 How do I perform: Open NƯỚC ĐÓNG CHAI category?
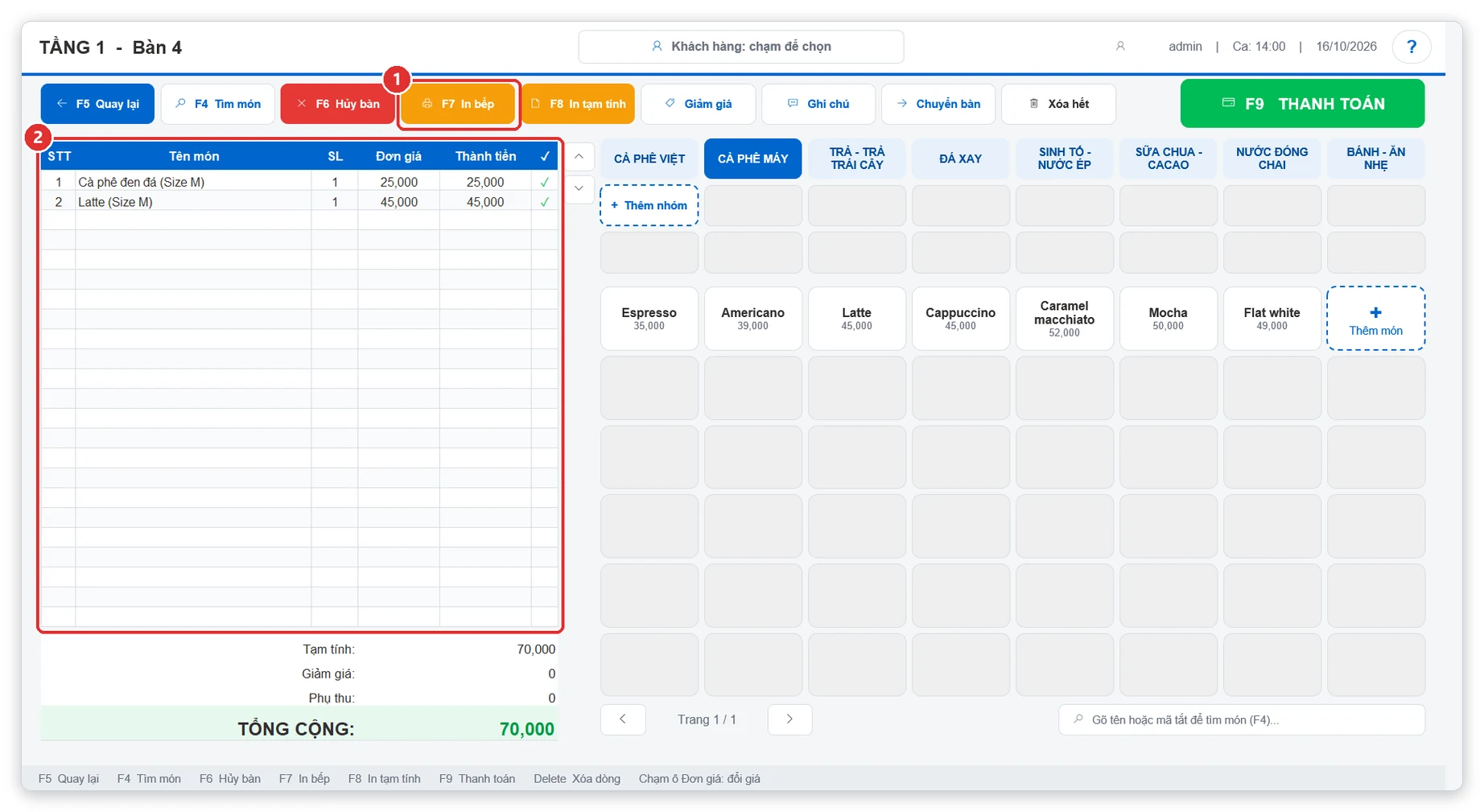point(1272,159)
